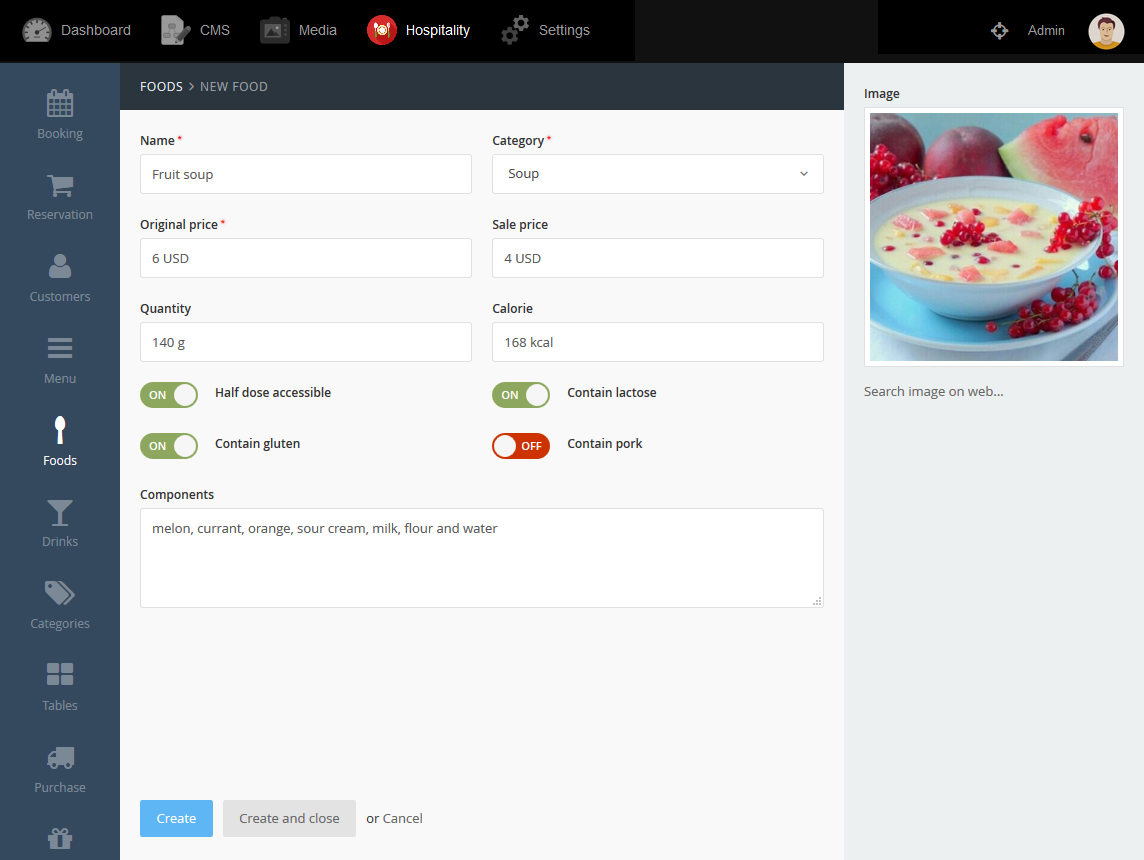Screen dimensions: 1144x860
Task: Click the Half dose accessible label
Action: pyautogui.click(x=273, y=392)
